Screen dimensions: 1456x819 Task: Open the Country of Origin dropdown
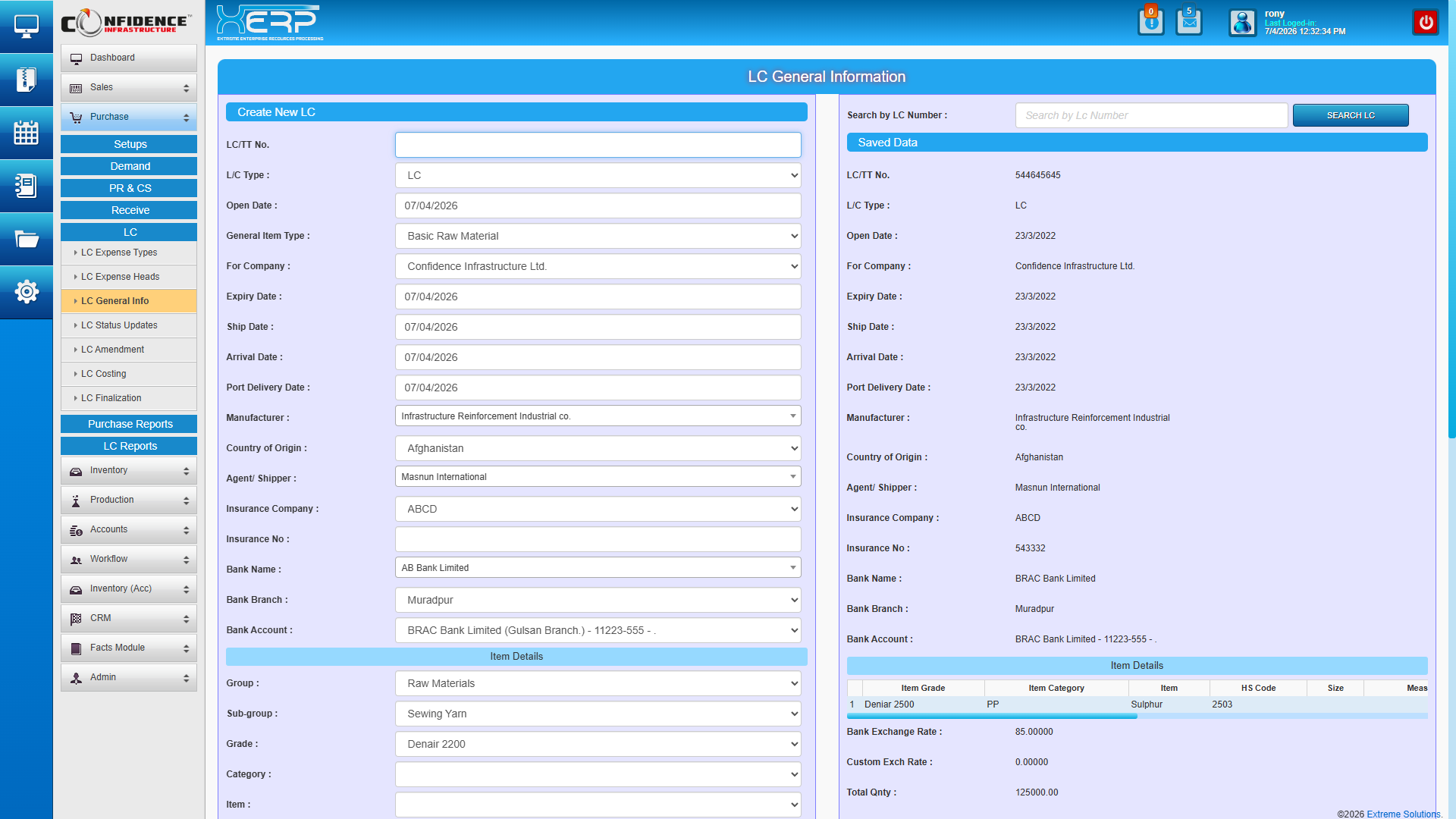click(598, 448)
